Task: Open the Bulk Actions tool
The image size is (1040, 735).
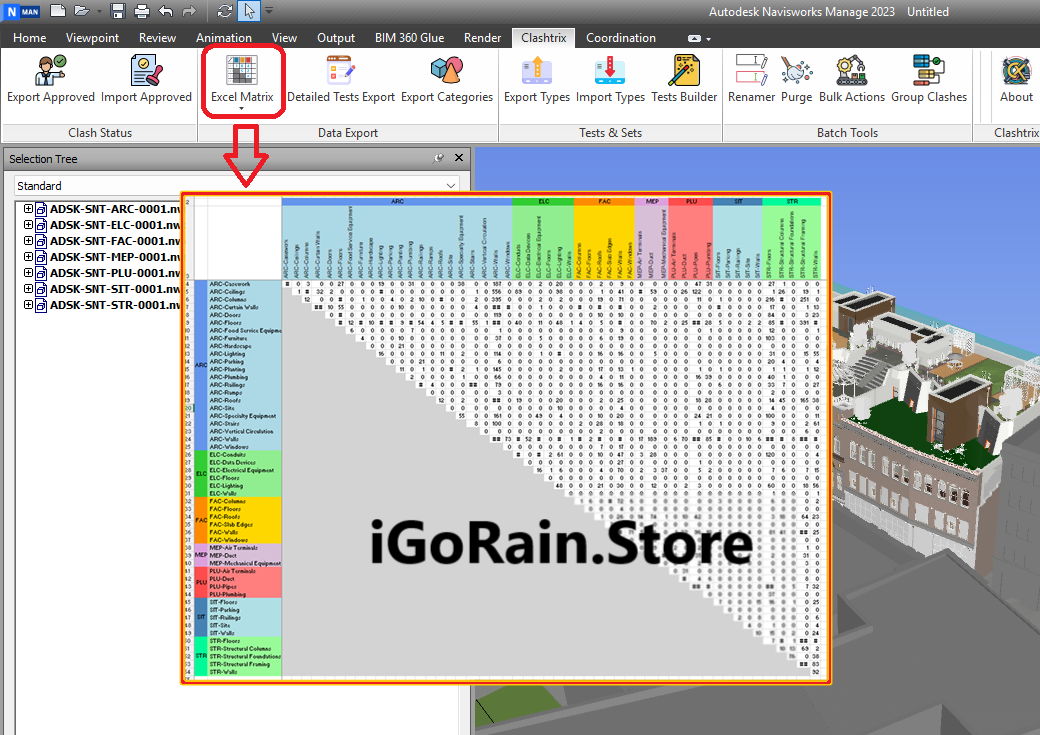Action: coord(851,78)
